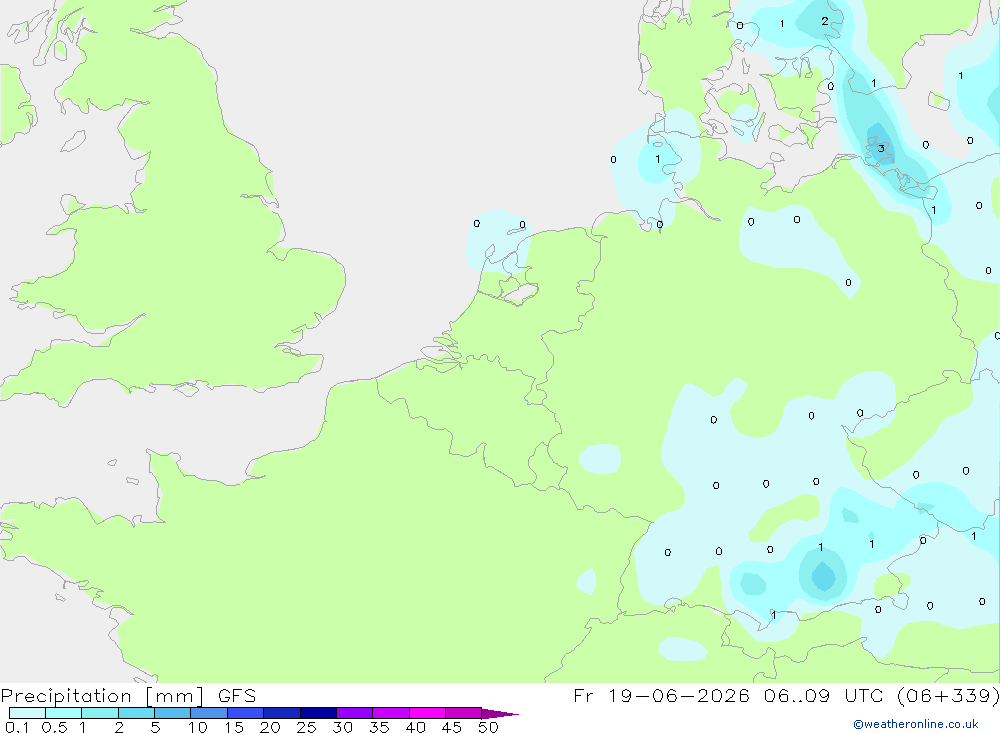Click the "GFS" model label

[x=237, y=696]
